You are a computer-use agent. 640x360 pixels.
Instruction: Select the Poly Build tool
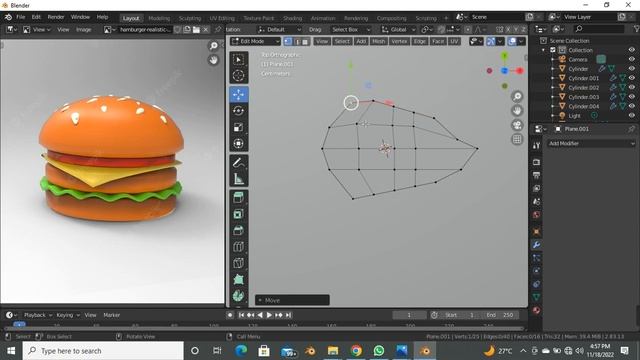coord(239,280)
